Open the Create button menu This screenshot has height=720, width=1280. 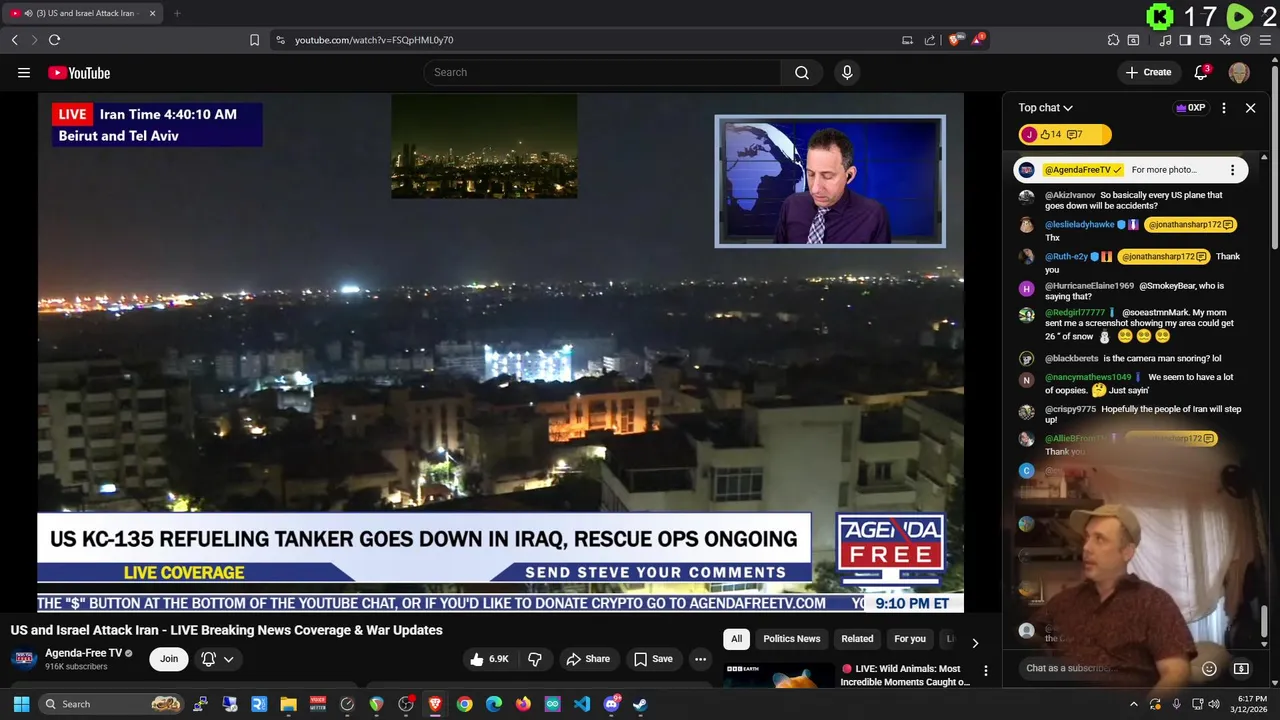tap(1148, 72)
